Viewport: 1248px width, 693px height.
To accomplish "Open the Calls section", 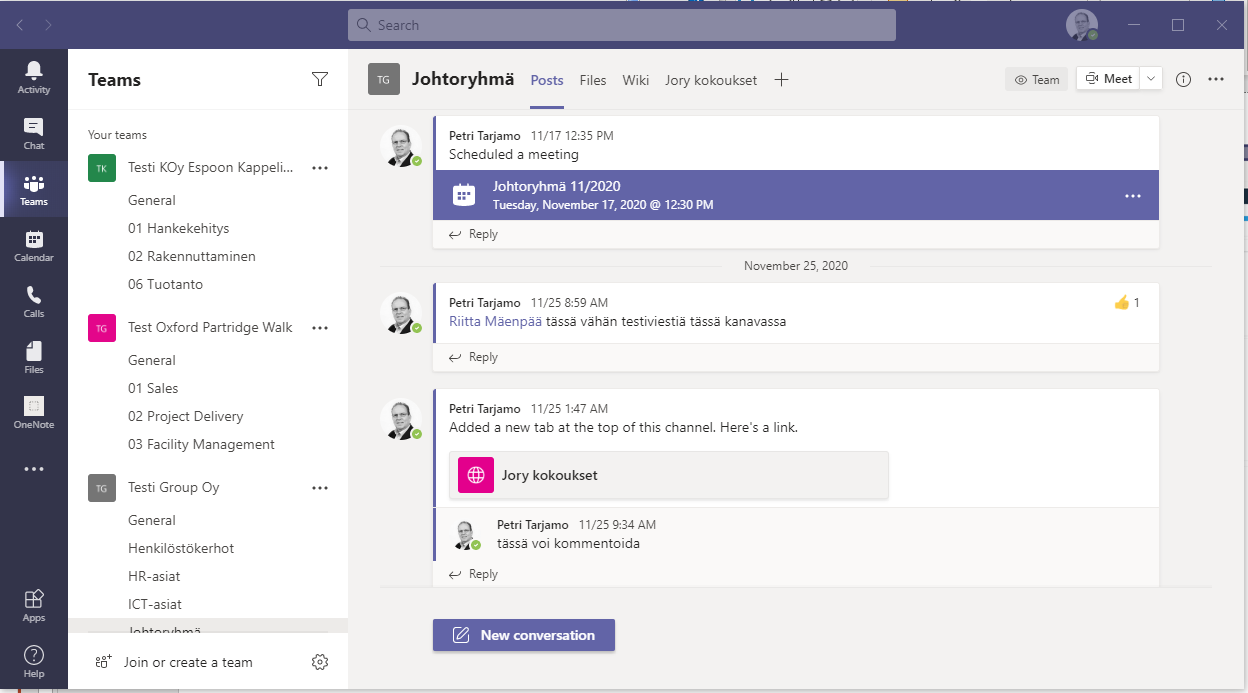I will 34,301.
